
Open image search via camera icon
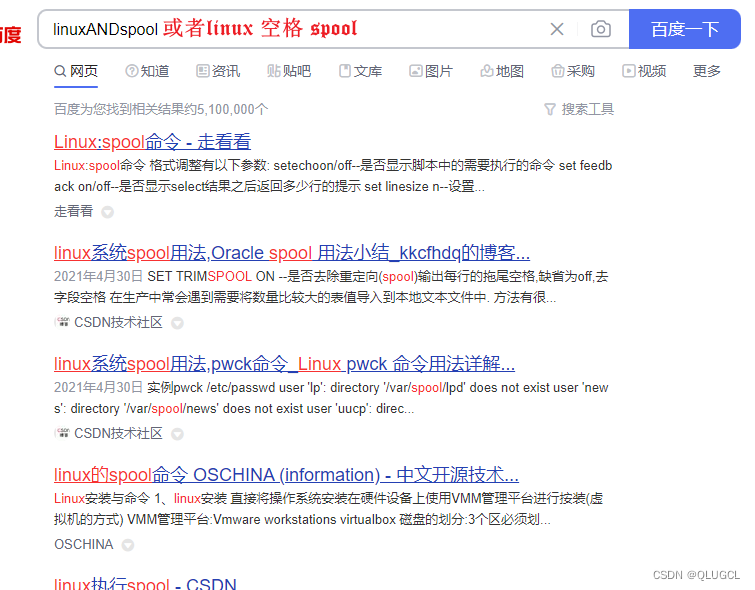point(600,29)
